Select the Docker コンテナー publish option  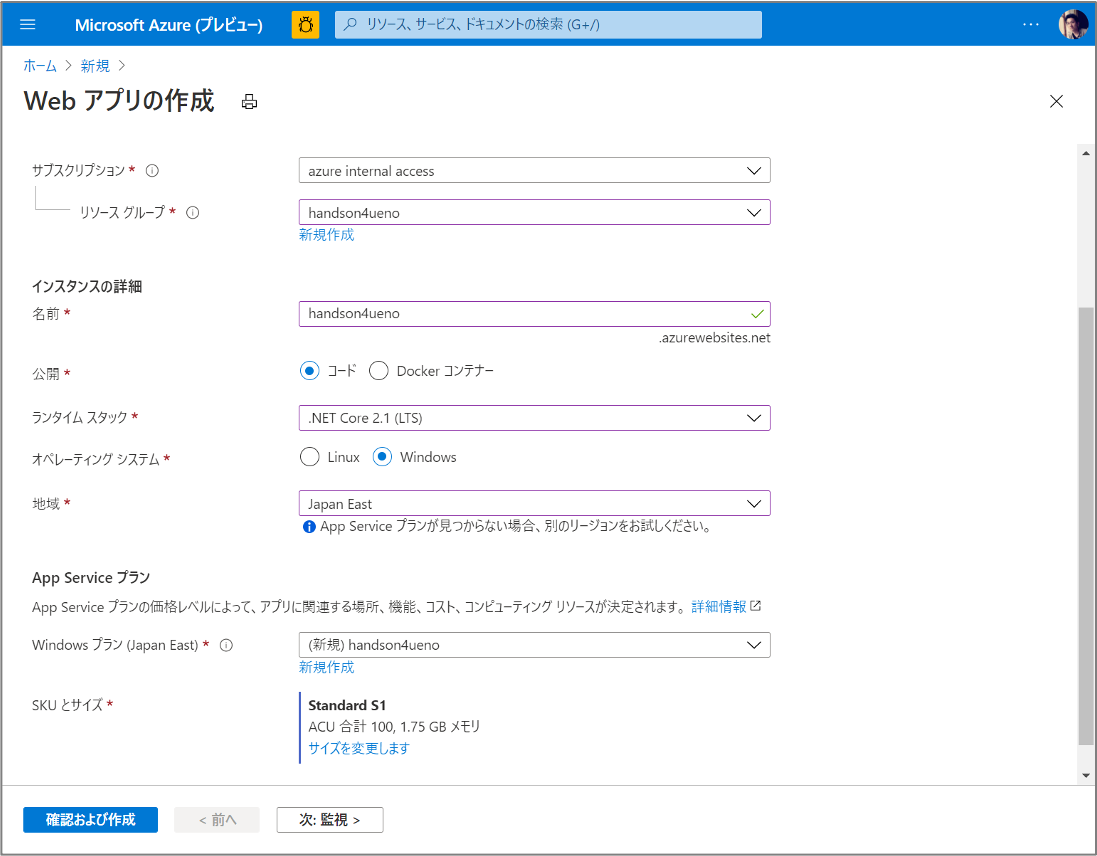[378, 371]
